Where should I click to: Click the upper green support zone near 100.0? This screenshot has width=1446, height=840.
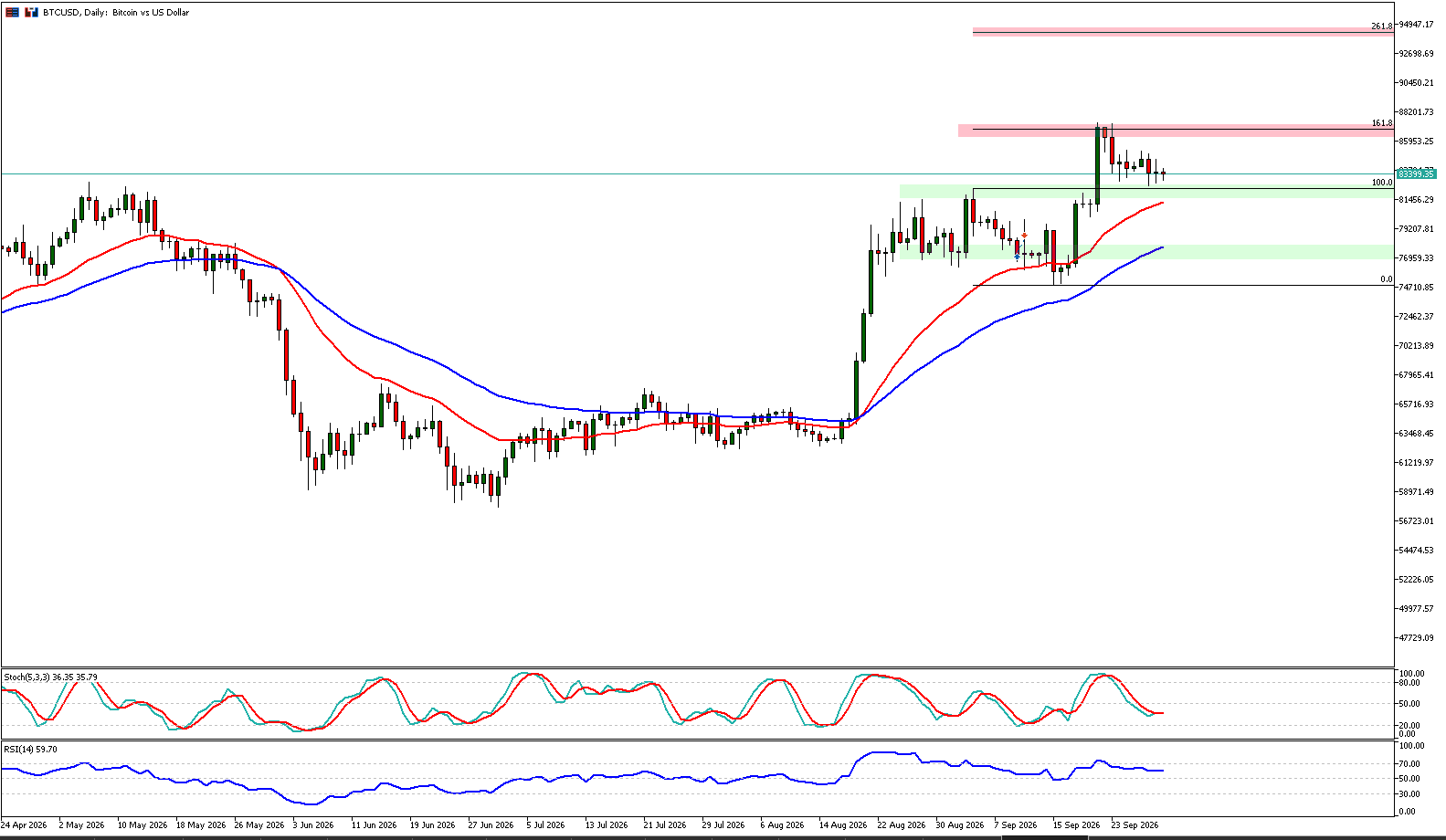[1146, 192]
